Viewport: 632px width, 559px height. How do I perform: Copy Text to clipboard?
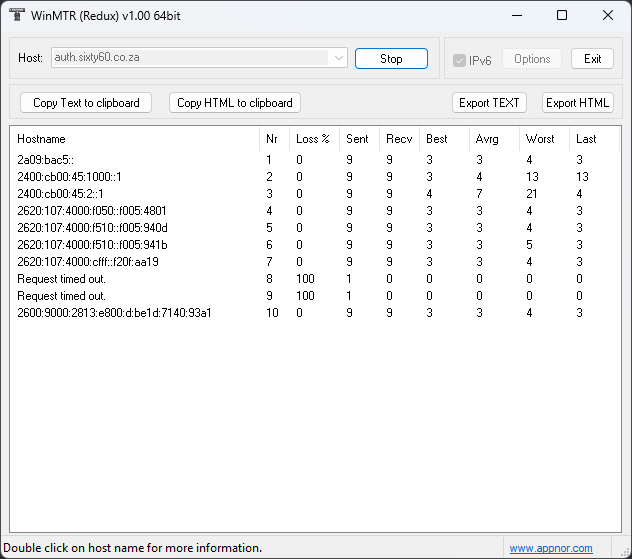click(86, 103)
